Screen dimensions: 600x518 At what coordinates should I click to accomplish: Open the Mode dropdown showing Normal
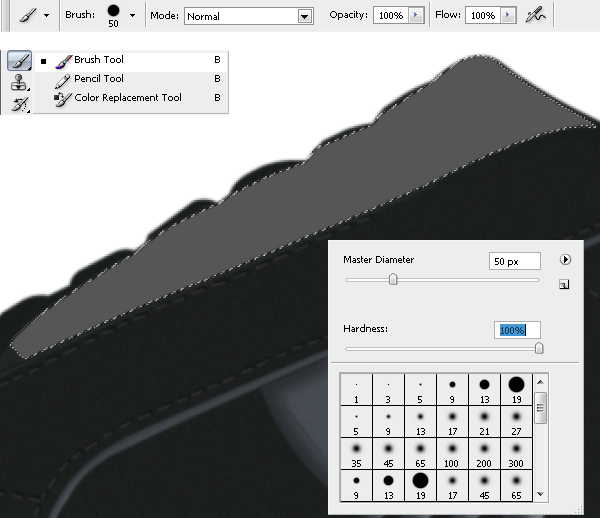[x=249, y=16]
